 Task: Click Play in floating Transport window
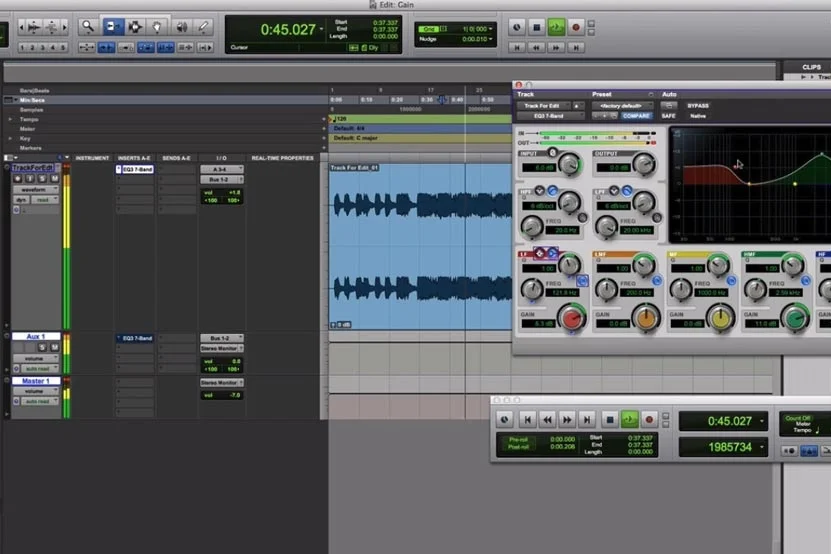(630, 420)
